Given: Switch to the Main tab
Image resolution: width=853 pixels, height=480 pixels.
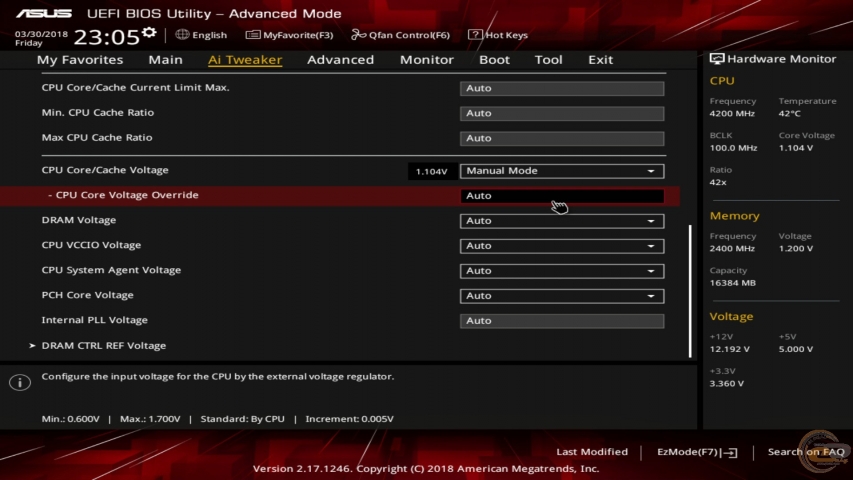Looking at the screenshot, I should (x=165, y=60).
